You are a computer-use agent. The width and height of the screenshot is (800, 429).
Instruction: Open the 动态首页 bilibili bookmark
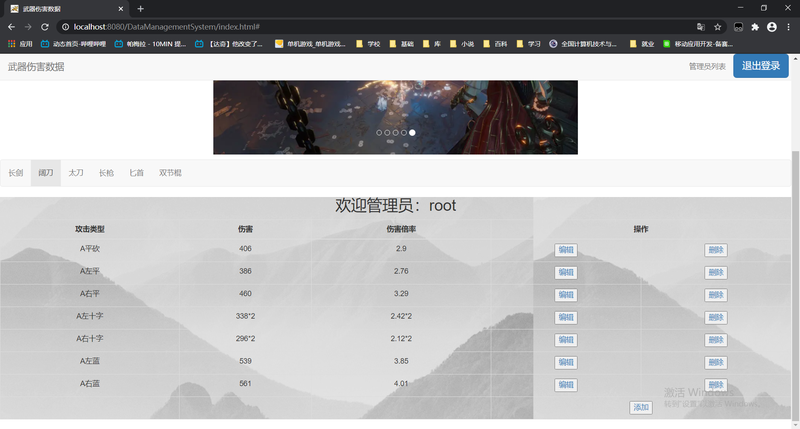coord(73,44)
